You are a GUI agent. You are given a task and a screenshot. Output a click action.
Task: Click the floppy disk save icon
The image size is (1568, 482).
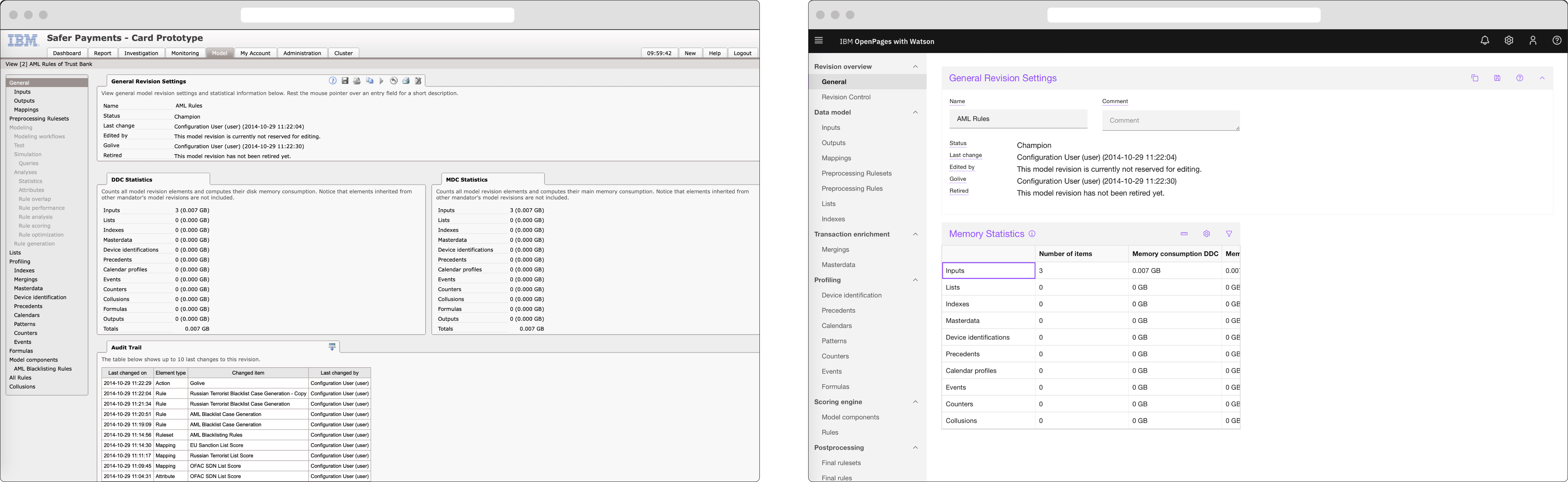[345, 80]
